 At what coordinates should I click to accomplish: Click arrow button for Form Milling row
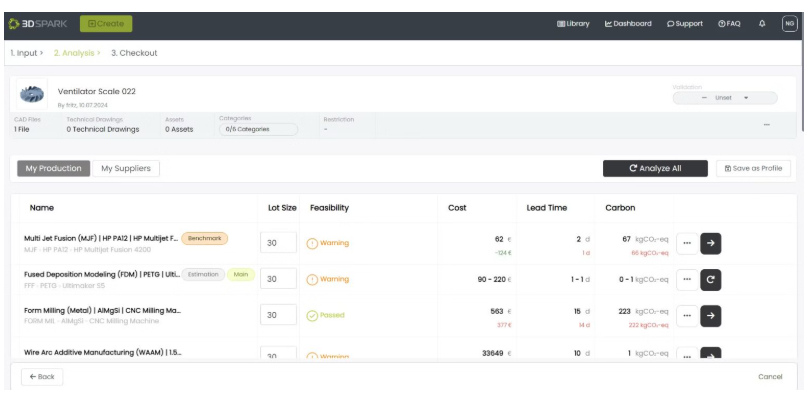coord(711,315)
